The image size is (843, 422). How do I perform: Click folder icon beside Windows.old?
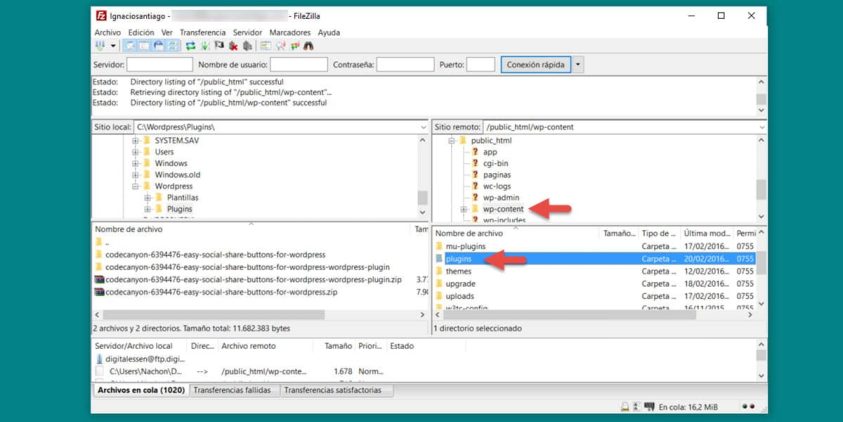point(146,174)
